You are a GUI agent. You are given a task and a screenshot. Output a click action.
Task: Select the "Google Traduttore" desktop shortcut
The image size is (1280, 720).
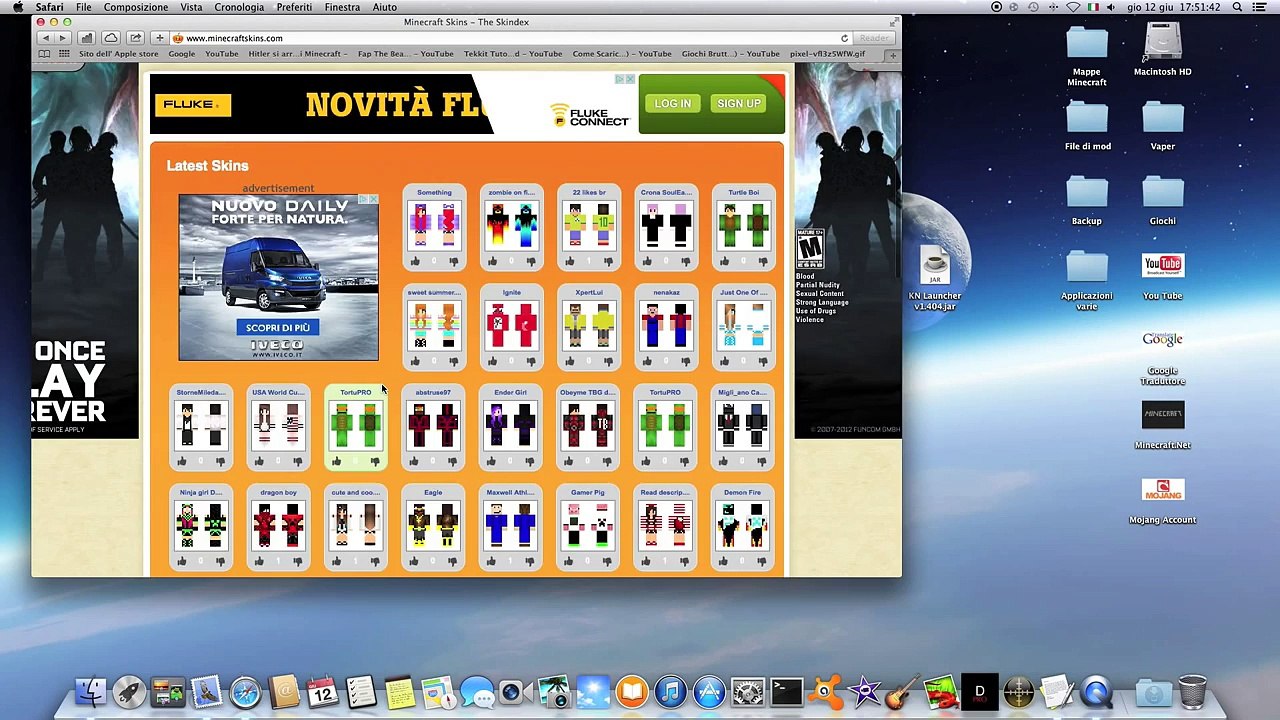[1162, 357]
